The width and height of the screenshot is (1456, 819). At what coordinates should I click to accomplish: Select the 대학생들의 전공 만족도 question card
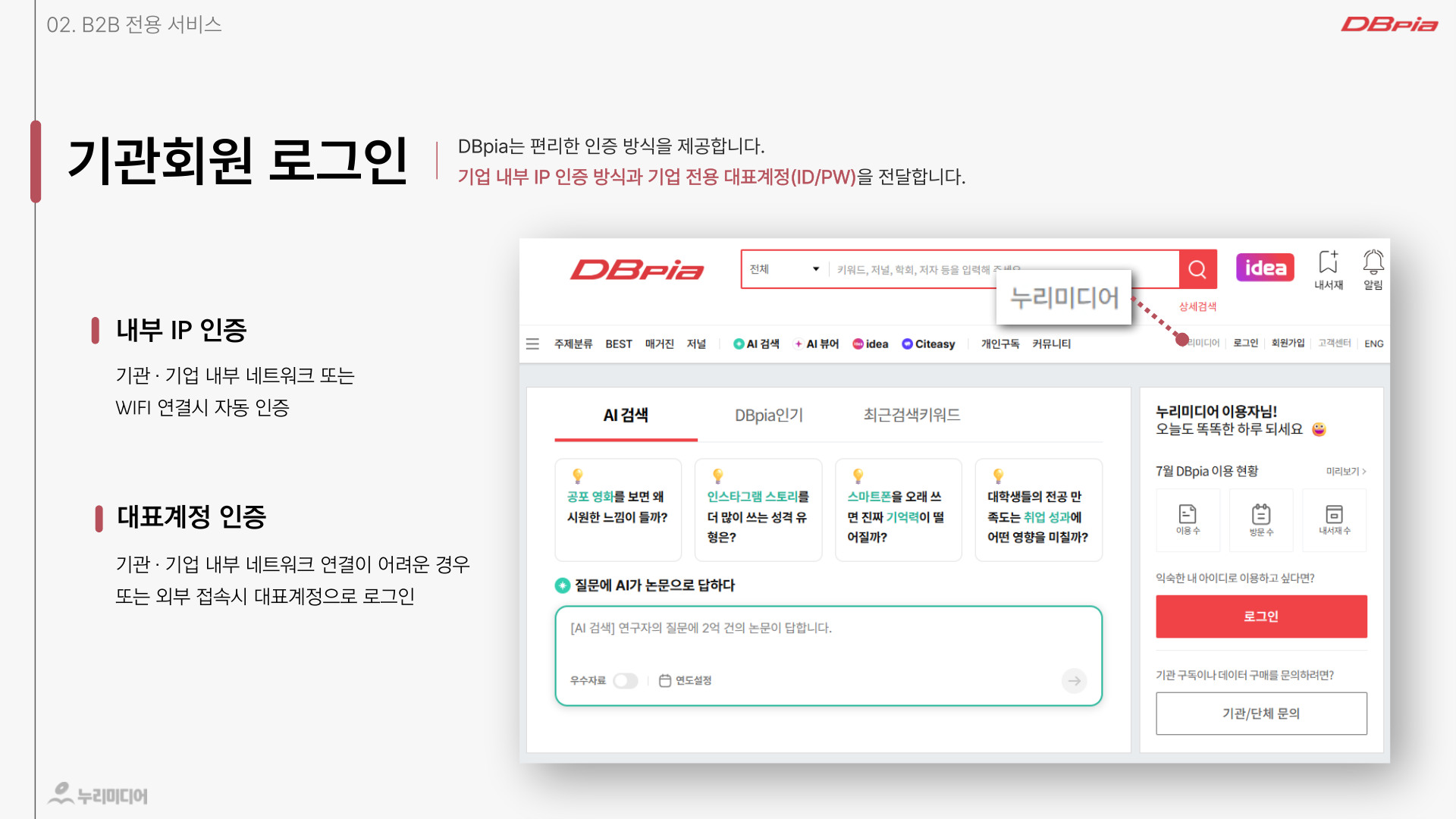1039,510
